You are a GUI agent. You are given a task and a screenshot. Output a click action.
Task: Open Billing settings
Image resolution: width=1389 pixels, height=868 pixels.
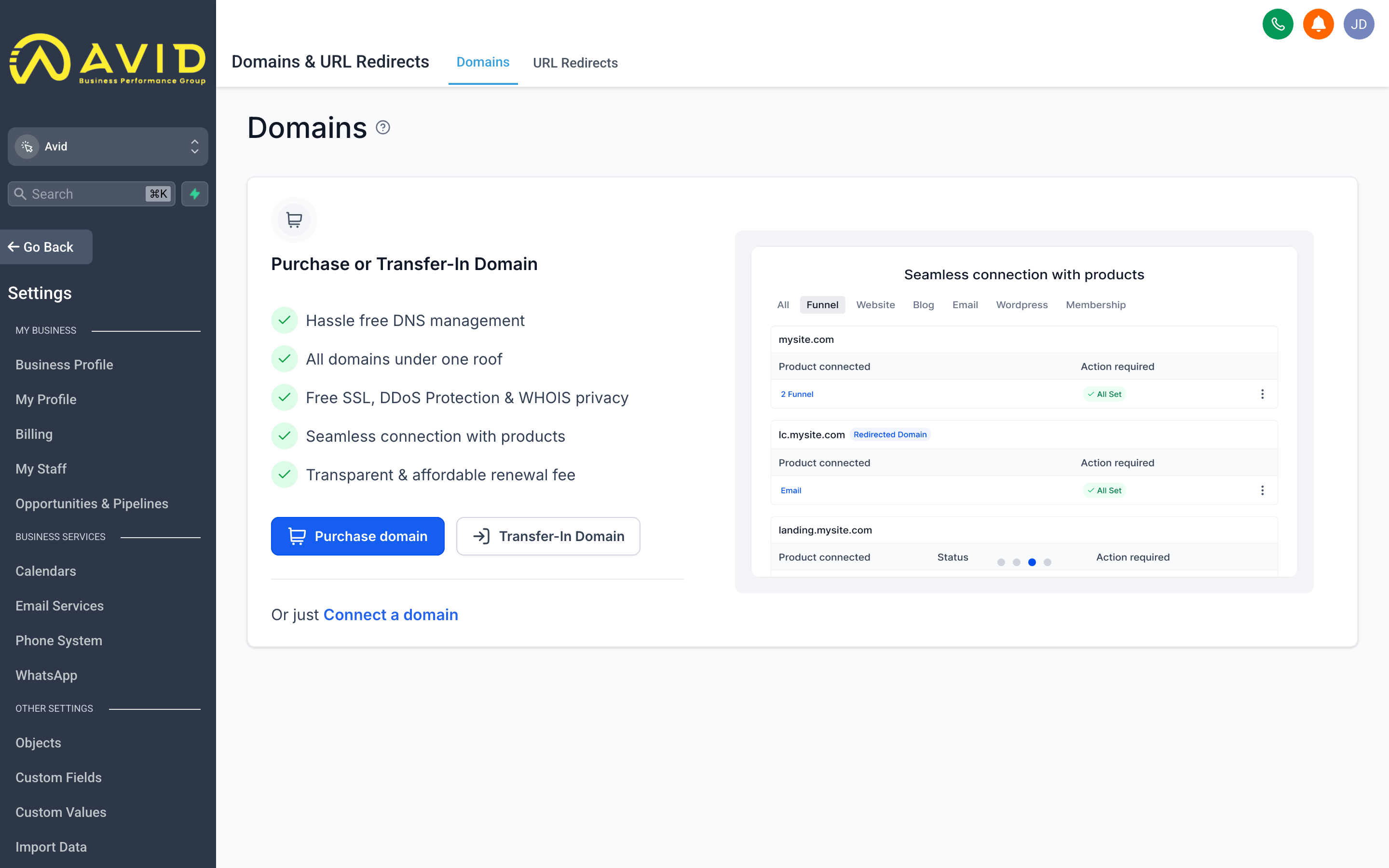point(34,434)
